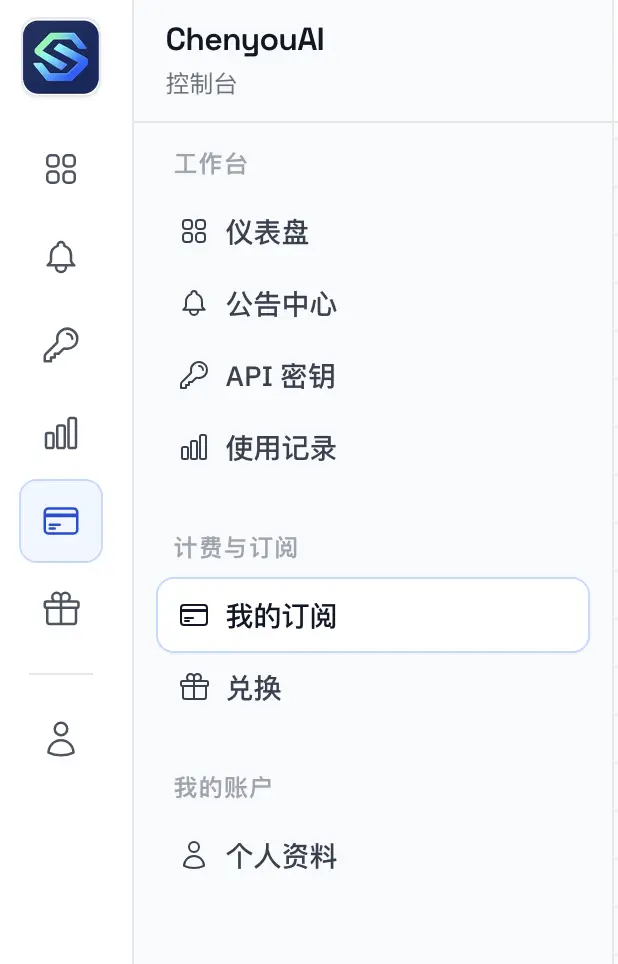Go to 公告中心 announcements page
This screenshot has height=964, width=618.
point(281,305)
